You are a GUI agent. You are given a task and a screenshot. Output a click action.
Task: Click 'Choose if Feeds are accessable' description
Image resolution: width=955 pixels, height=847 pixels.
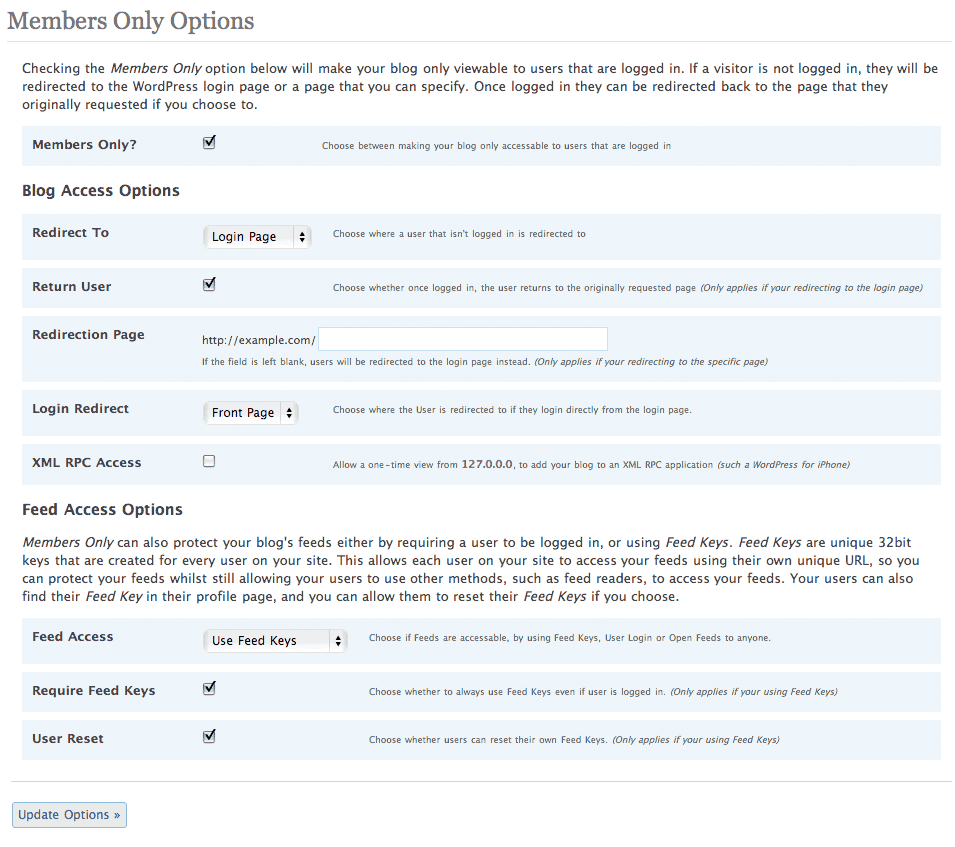(570, 638)
